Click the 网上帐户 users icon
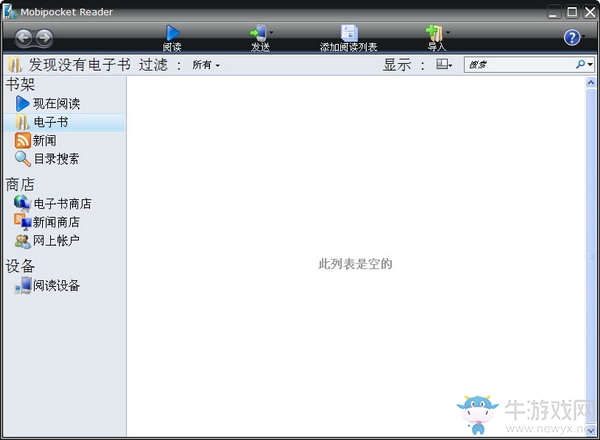This screenshot has height=440, width=600. (x=23, y=241)
